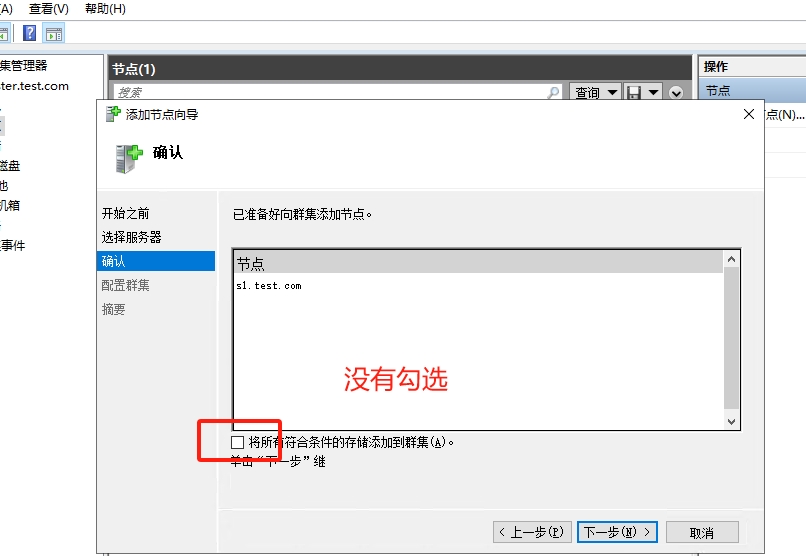Click the 节点 column header in list
This screenshot has height=556, width=806.
click(x=479, y=263)
